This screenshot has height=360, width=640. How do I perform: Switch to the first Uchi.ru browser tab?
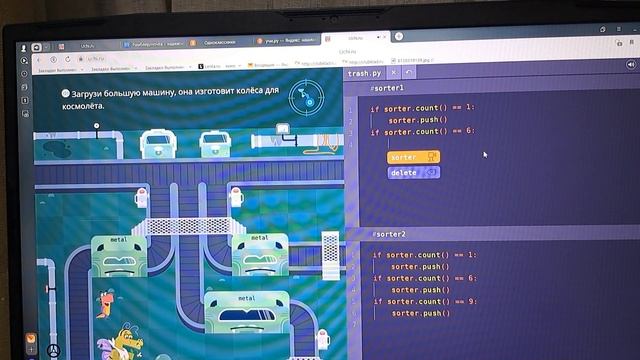[87, 46]
